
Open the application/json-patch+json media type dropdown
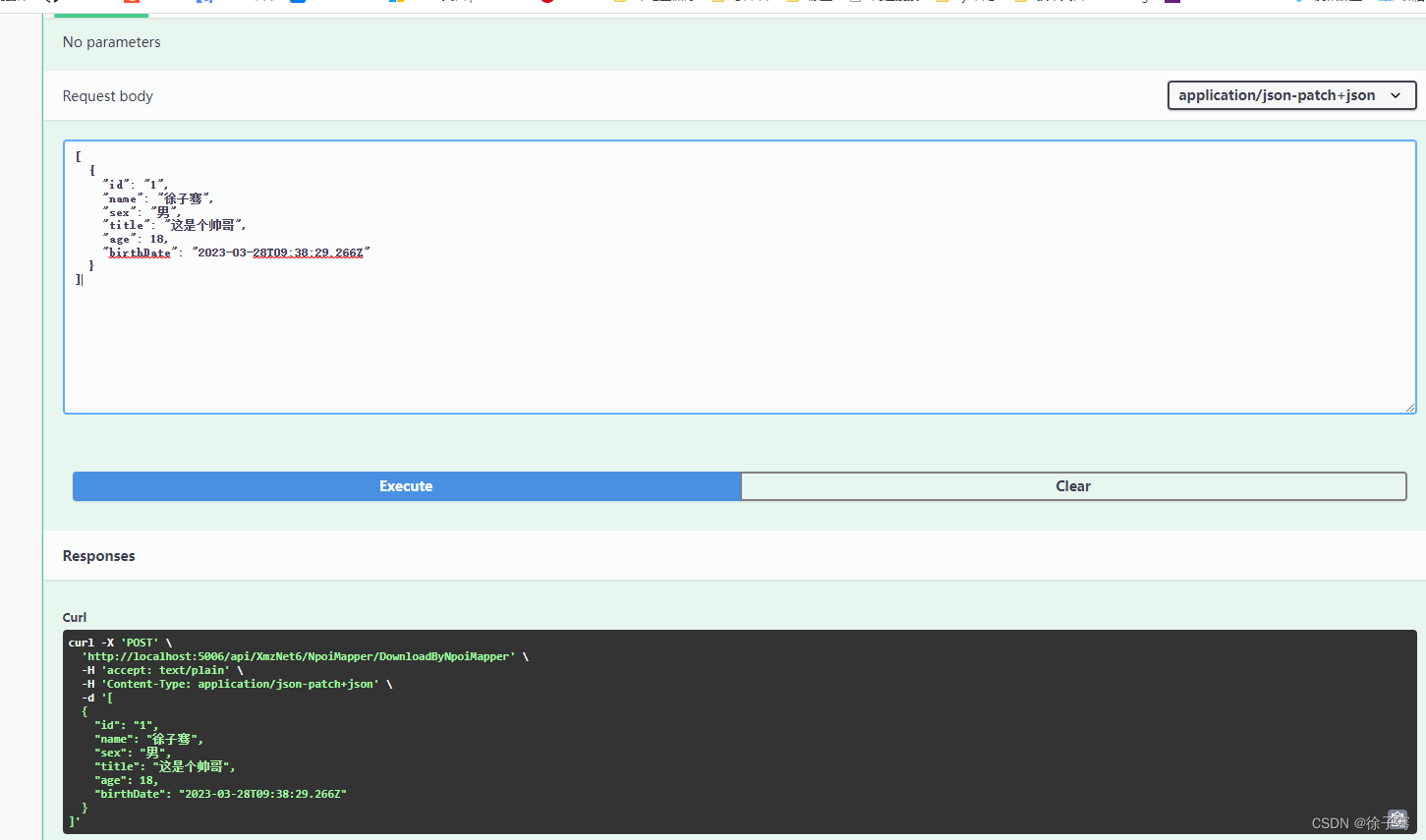point(1290,94)
